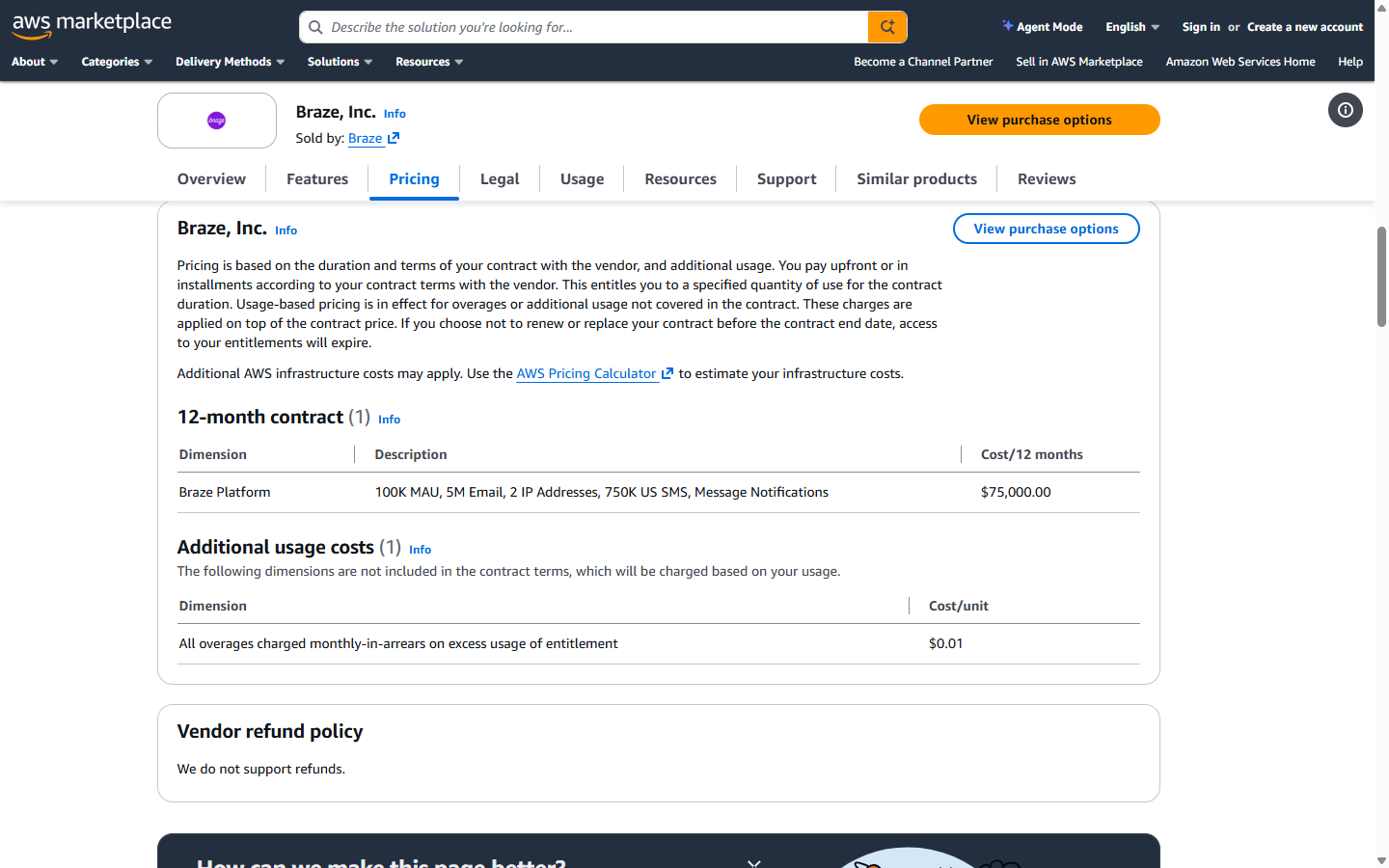This screenshot has width=1389, height=868.
Task: Open the Usage tab
Action: (583, 179)
